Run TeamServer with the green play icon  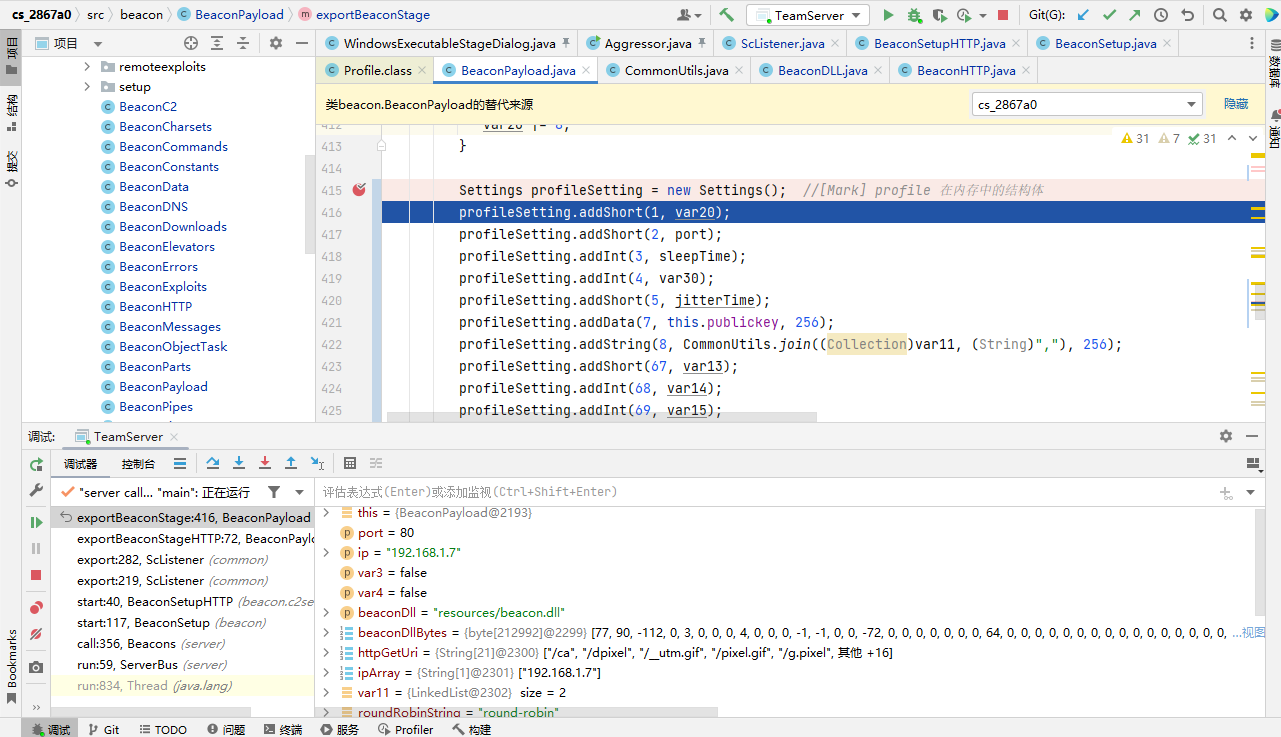click(888, 15)
